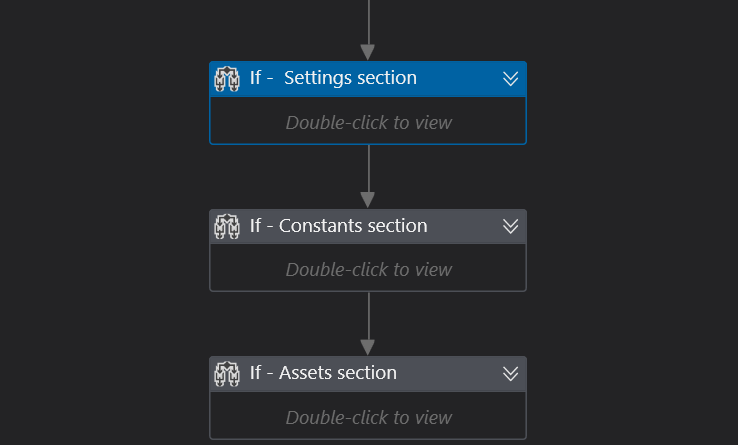Screen dimensions: 738x445
Task: Expand the If - Settings section activity
Action: point(510,78)
